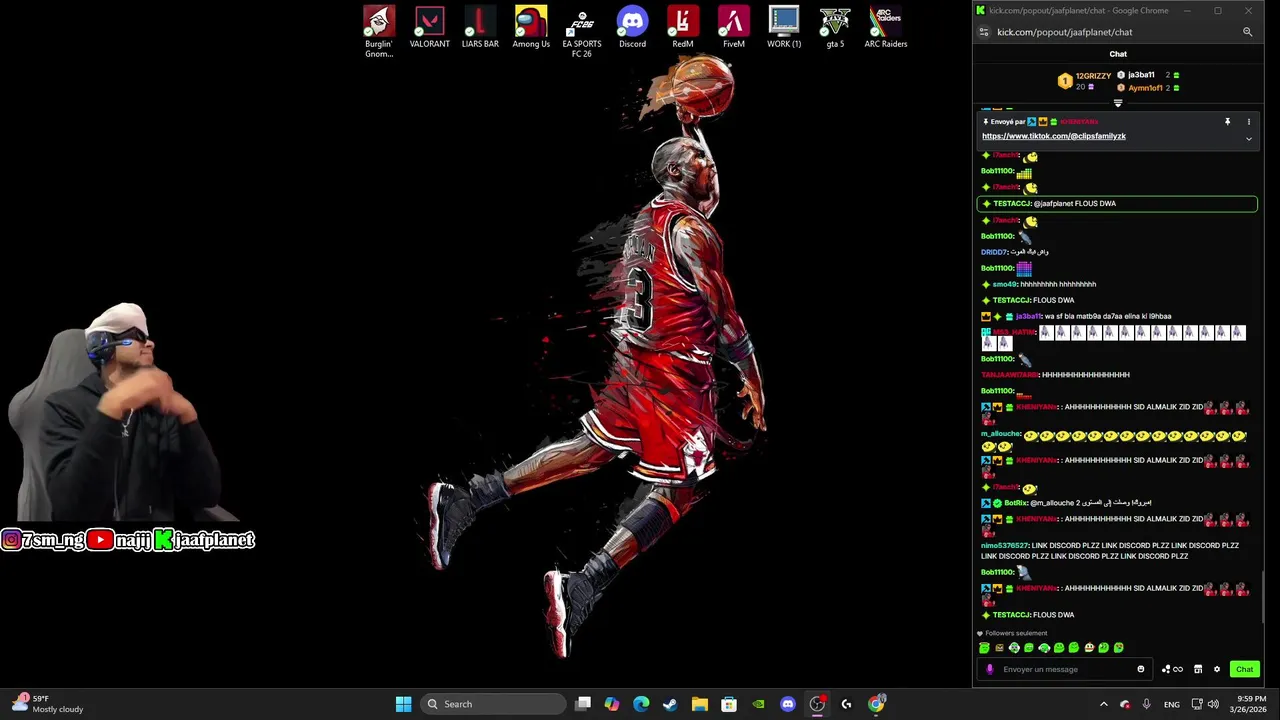Select the Aymn1of1 leaderboard entry
This screenshot has height=720, width=1280.
(x=1146, y=88)
